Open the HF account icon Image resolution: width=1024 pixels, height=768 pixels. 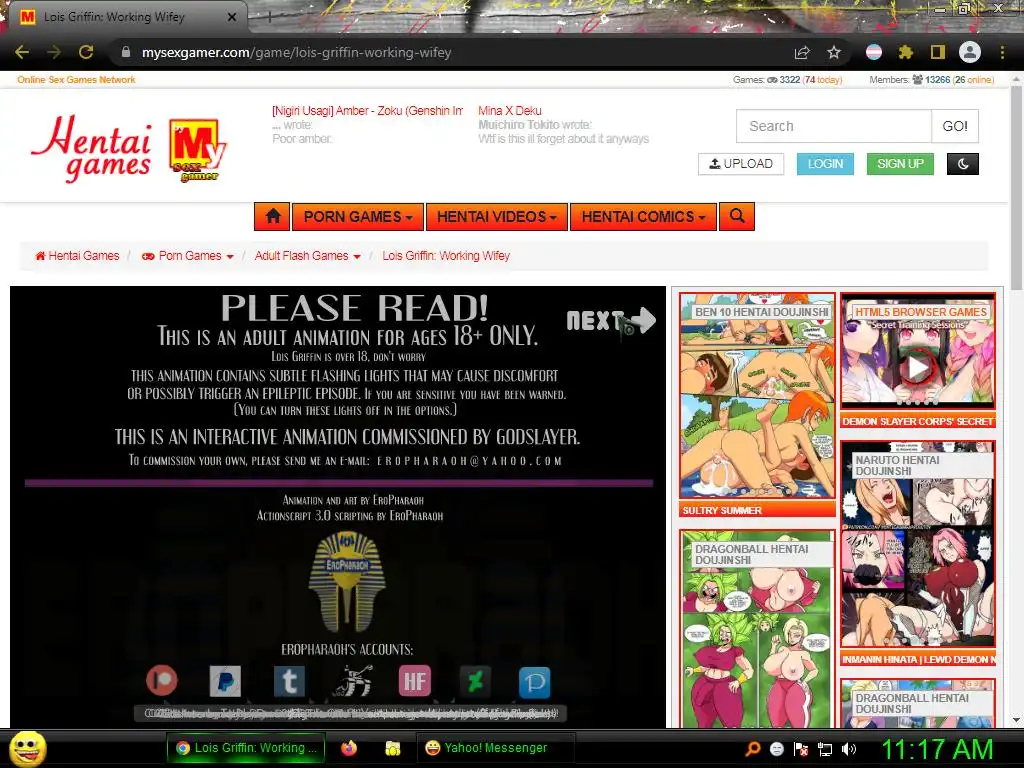(415, 681)
